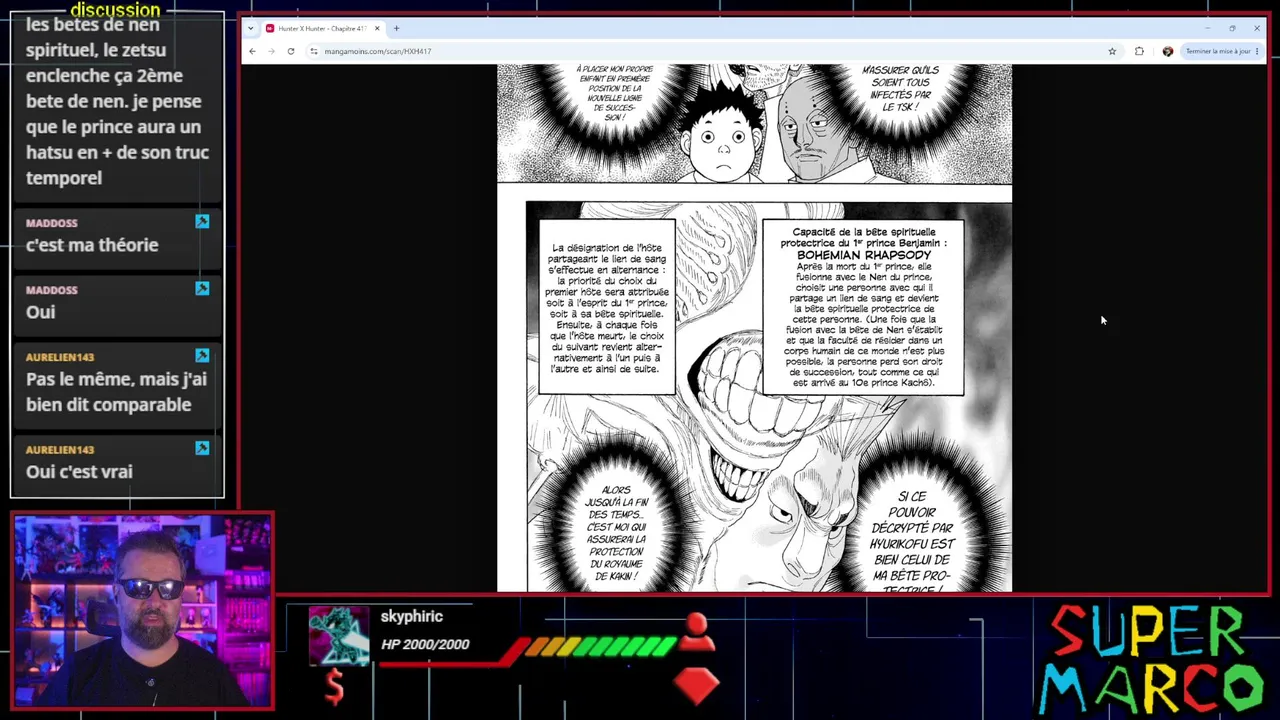
Task: Click the "Oui c'est vrai" chat message
Action: [79, 472]
